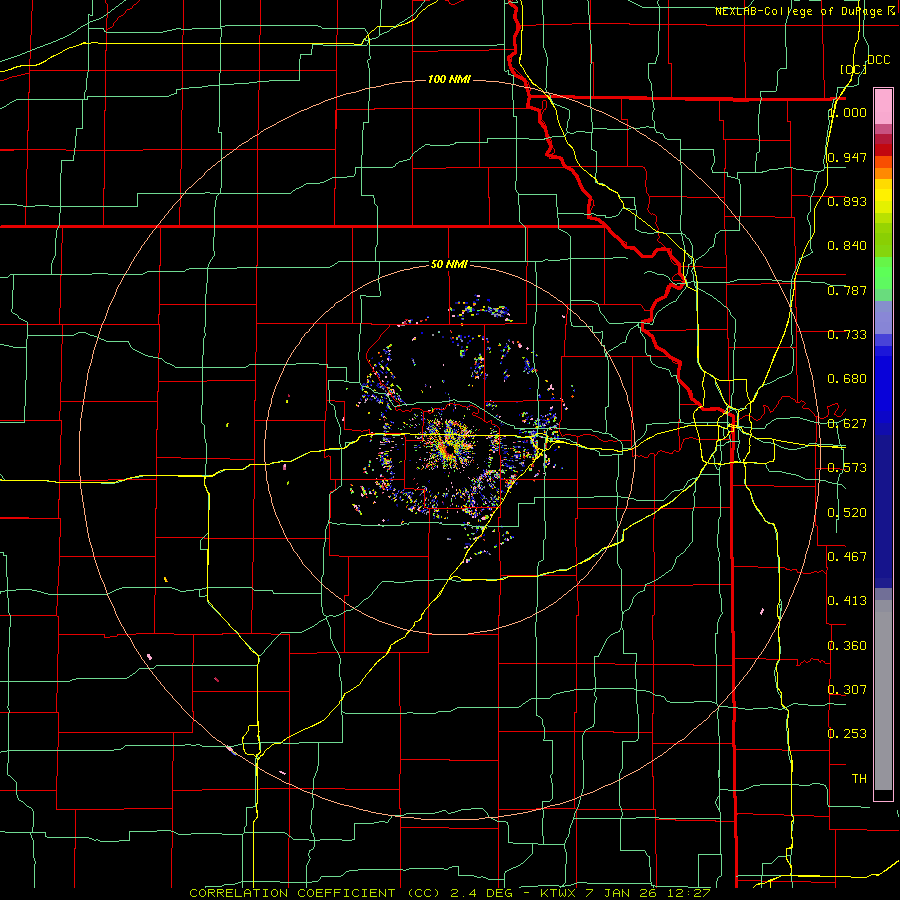Click the 0.840 scale value
900x900 pixels.
coord(847,246)
